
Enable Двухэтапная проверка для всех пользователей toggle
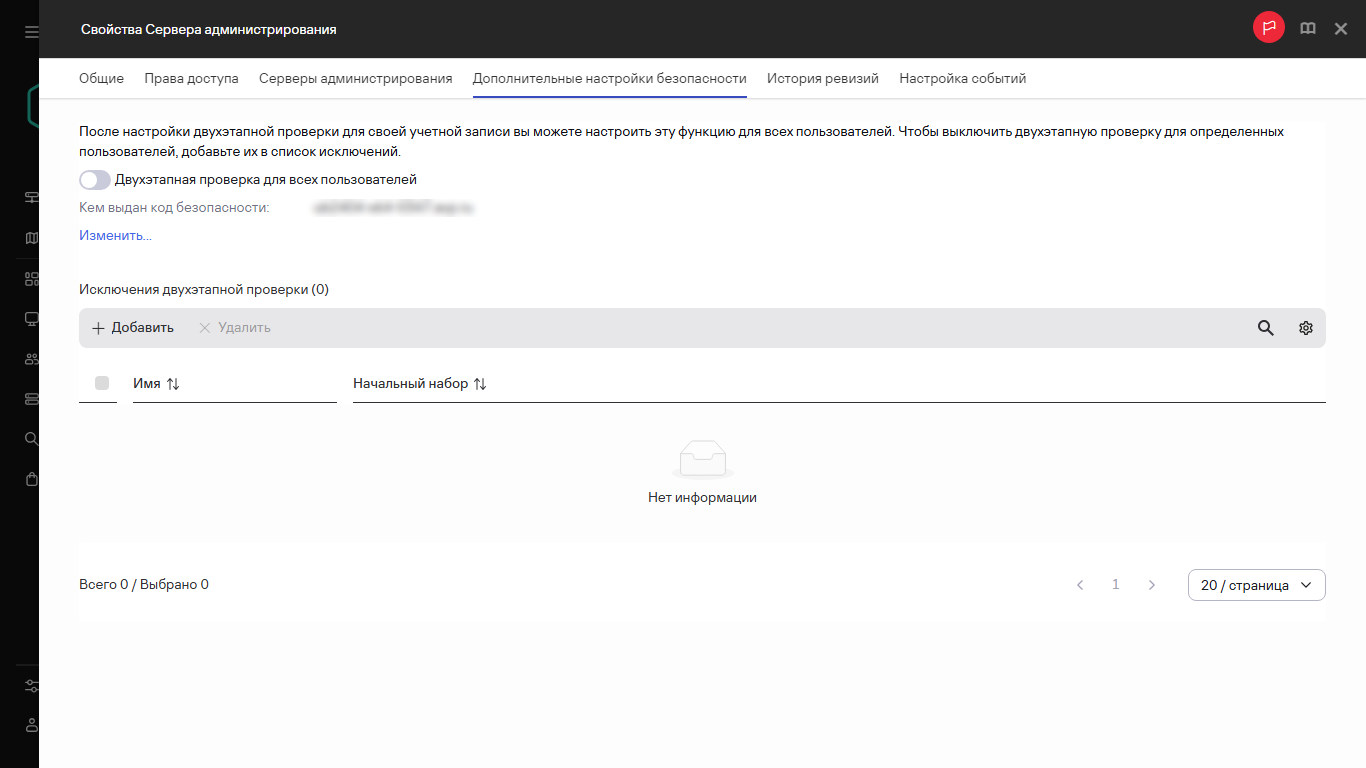coord(95,180)
